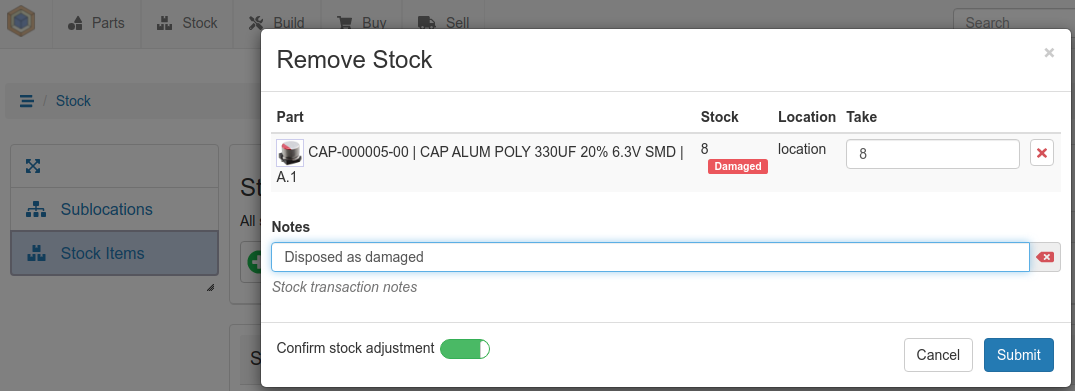Click the Notes text field
The width and height of the screenshot is (1075, 391).
point(650,257)
